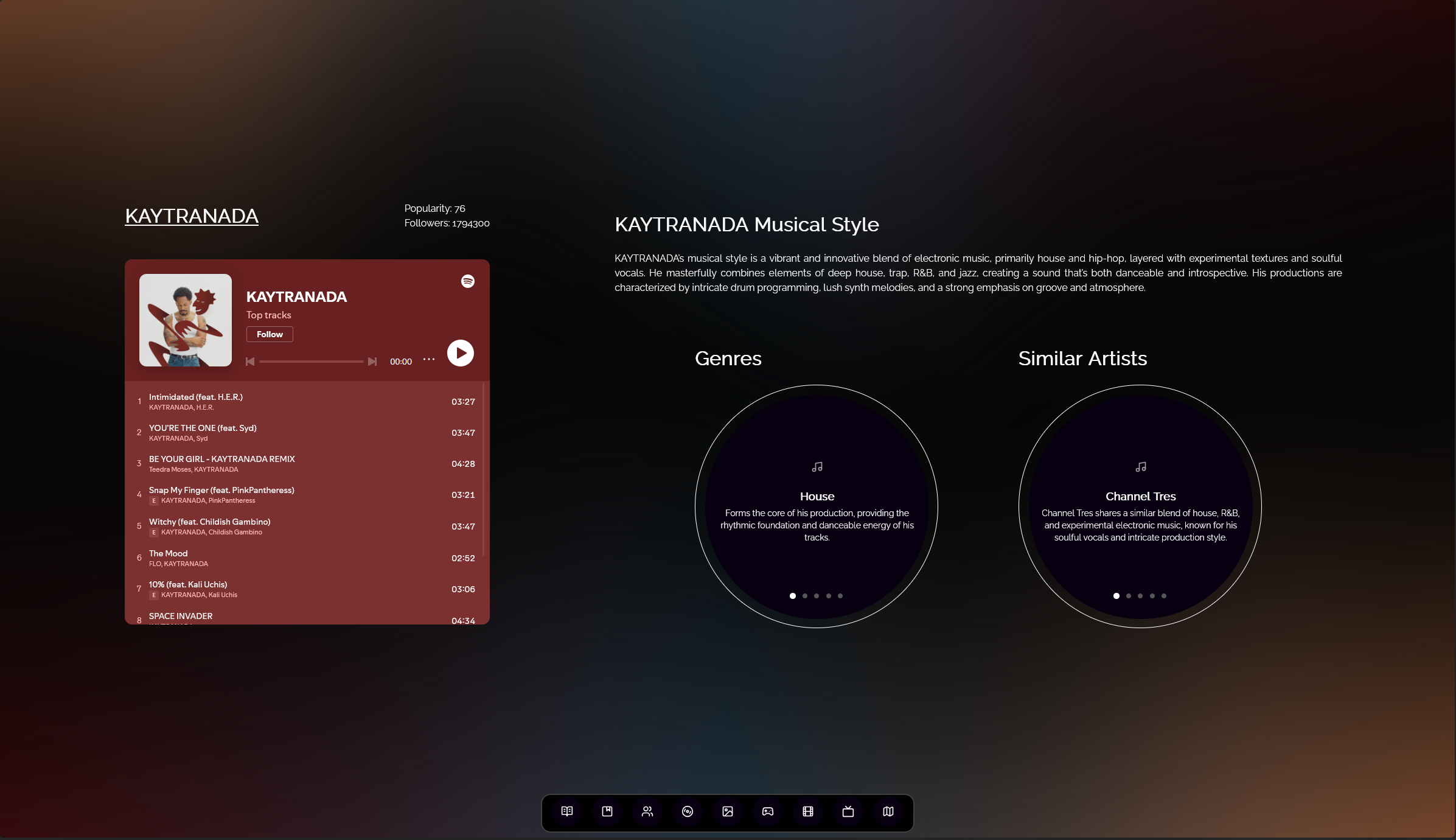Viewport: 1456px width, 840px height.
Task: Click the Spotify logo in player
Action: tap(468, 281)
